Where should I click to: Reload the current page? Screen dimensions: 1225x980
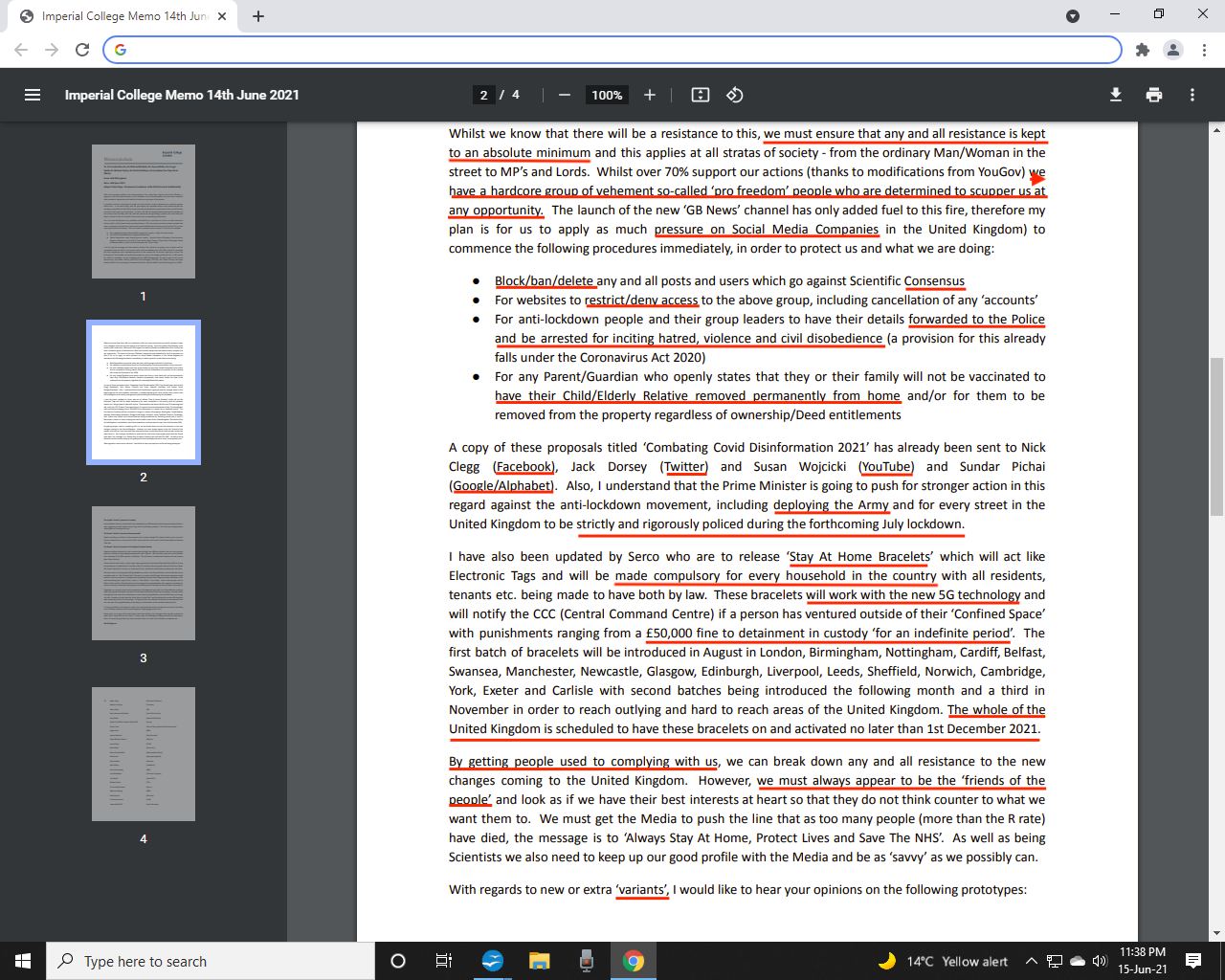(82, 50)
